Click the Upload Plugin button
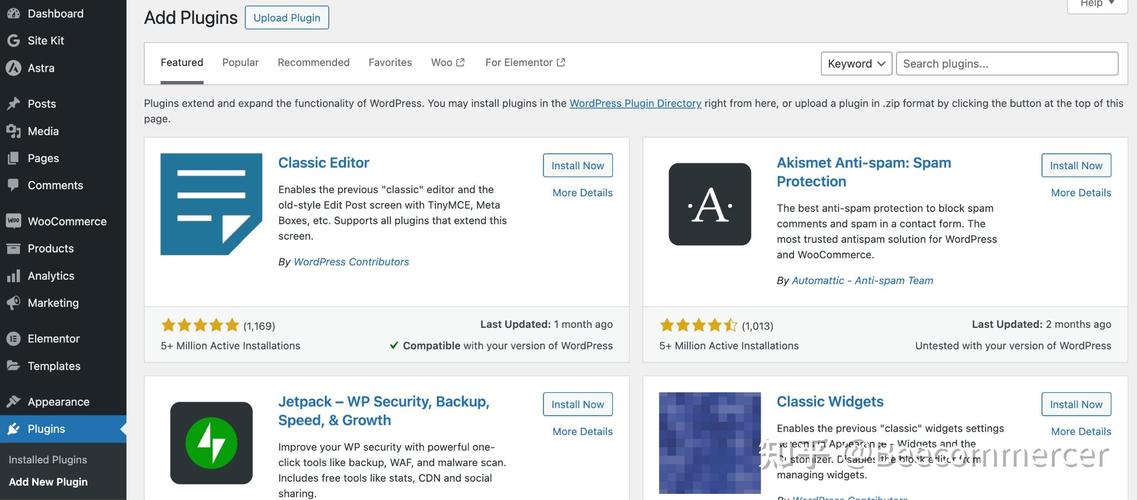The width and height of the screenshot is (1137, 500). [287, 18]
